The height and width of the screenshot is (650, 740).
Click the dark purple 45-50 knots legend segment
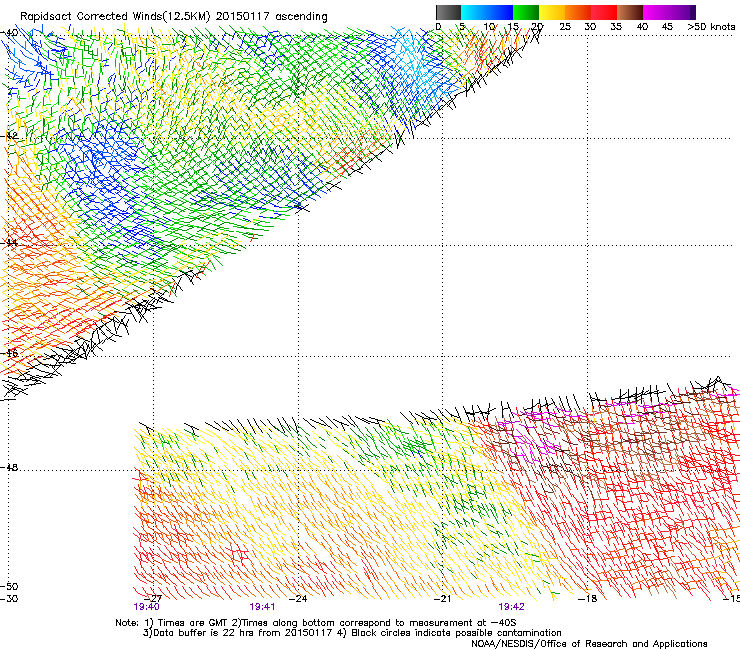pyautogui.click(x=682, y=12)
